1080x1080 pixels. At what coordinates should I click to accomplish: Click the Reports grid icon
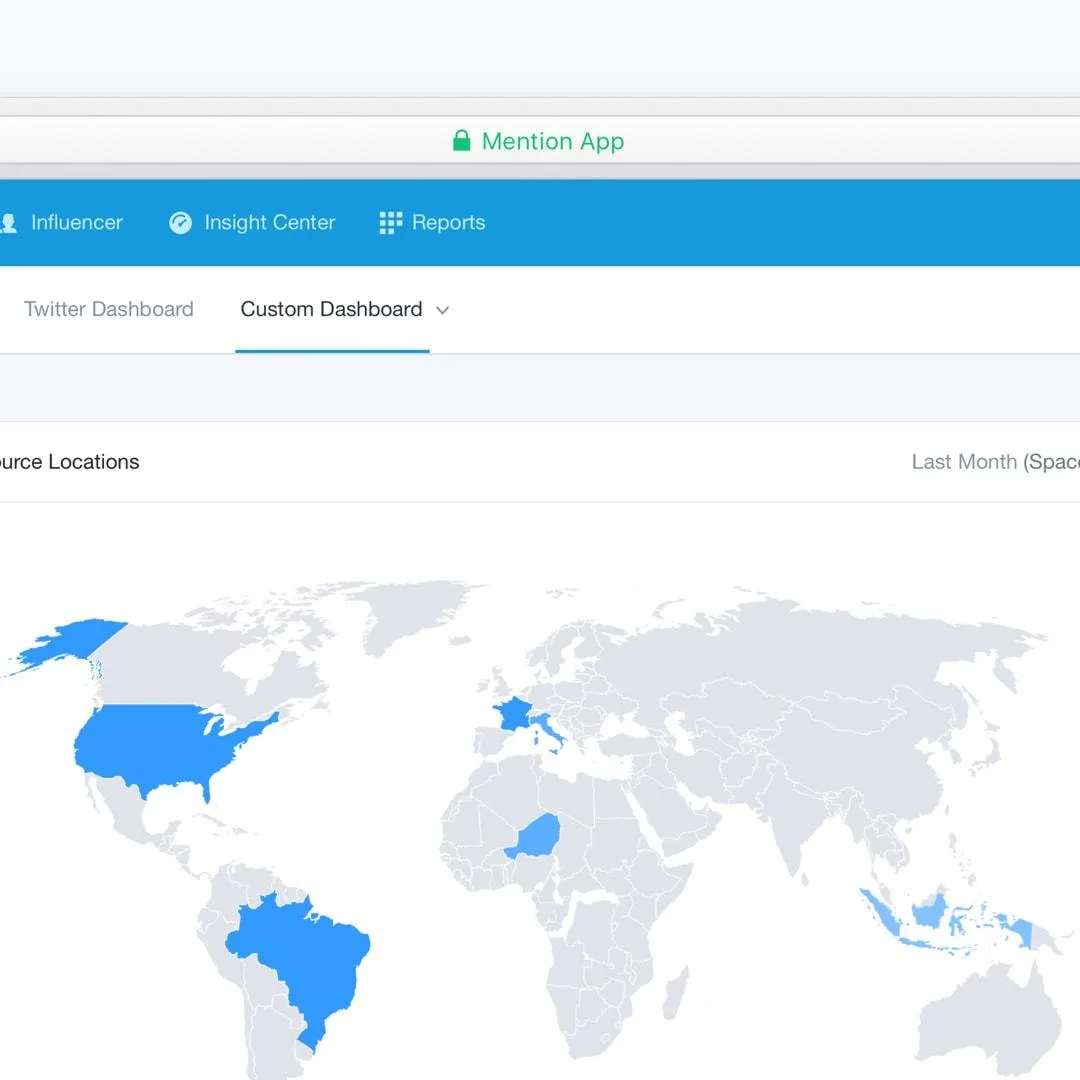(391, 222)
